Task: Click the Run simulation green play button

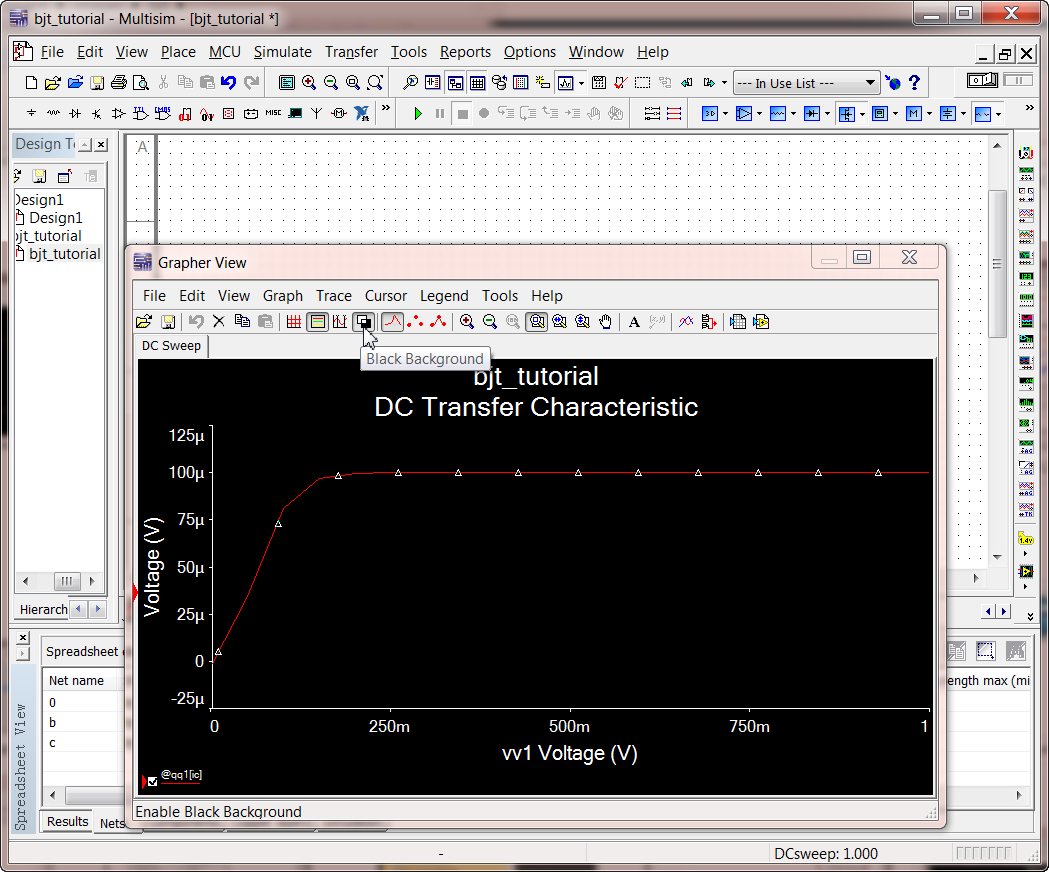Action: pos(417,114)
